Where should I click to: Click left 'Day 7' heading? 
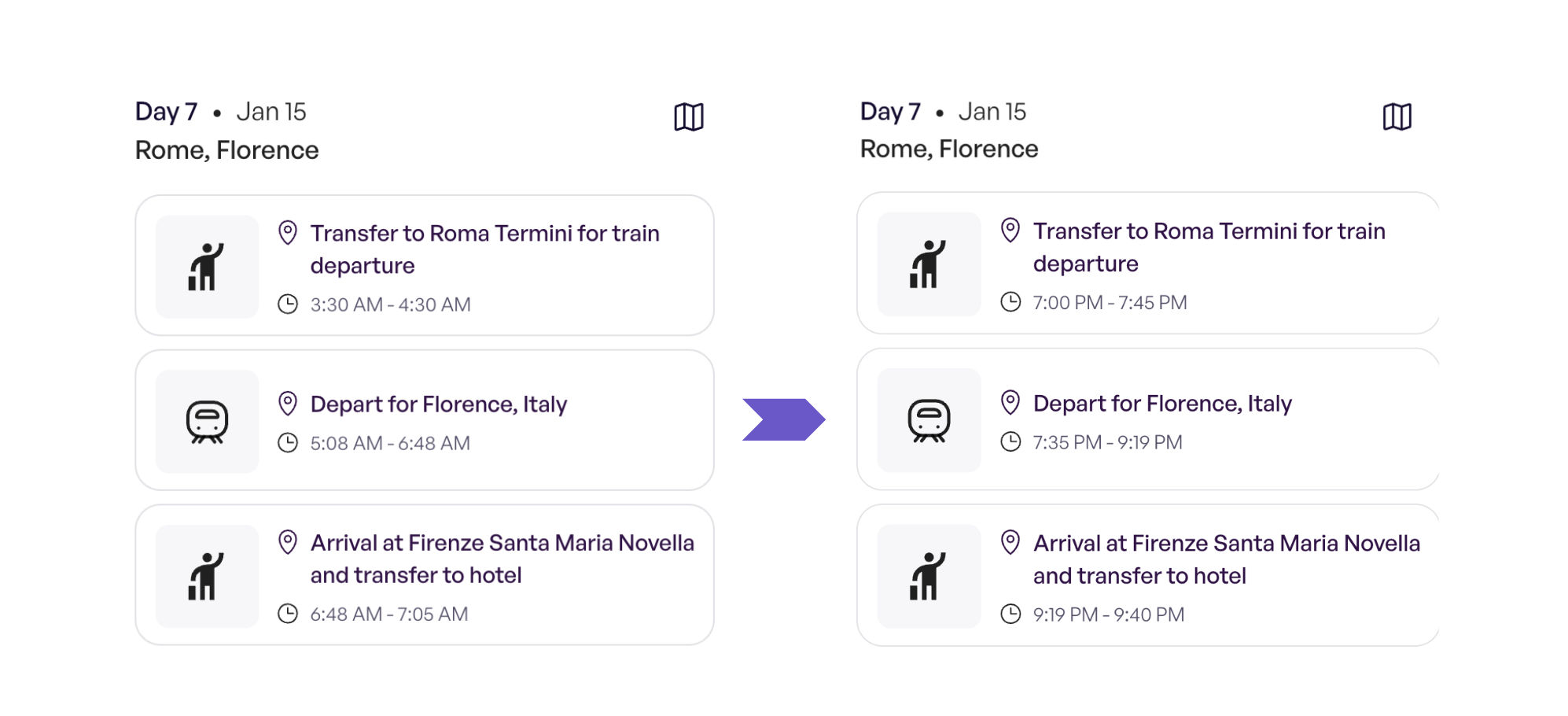click(x=166, y=112)
